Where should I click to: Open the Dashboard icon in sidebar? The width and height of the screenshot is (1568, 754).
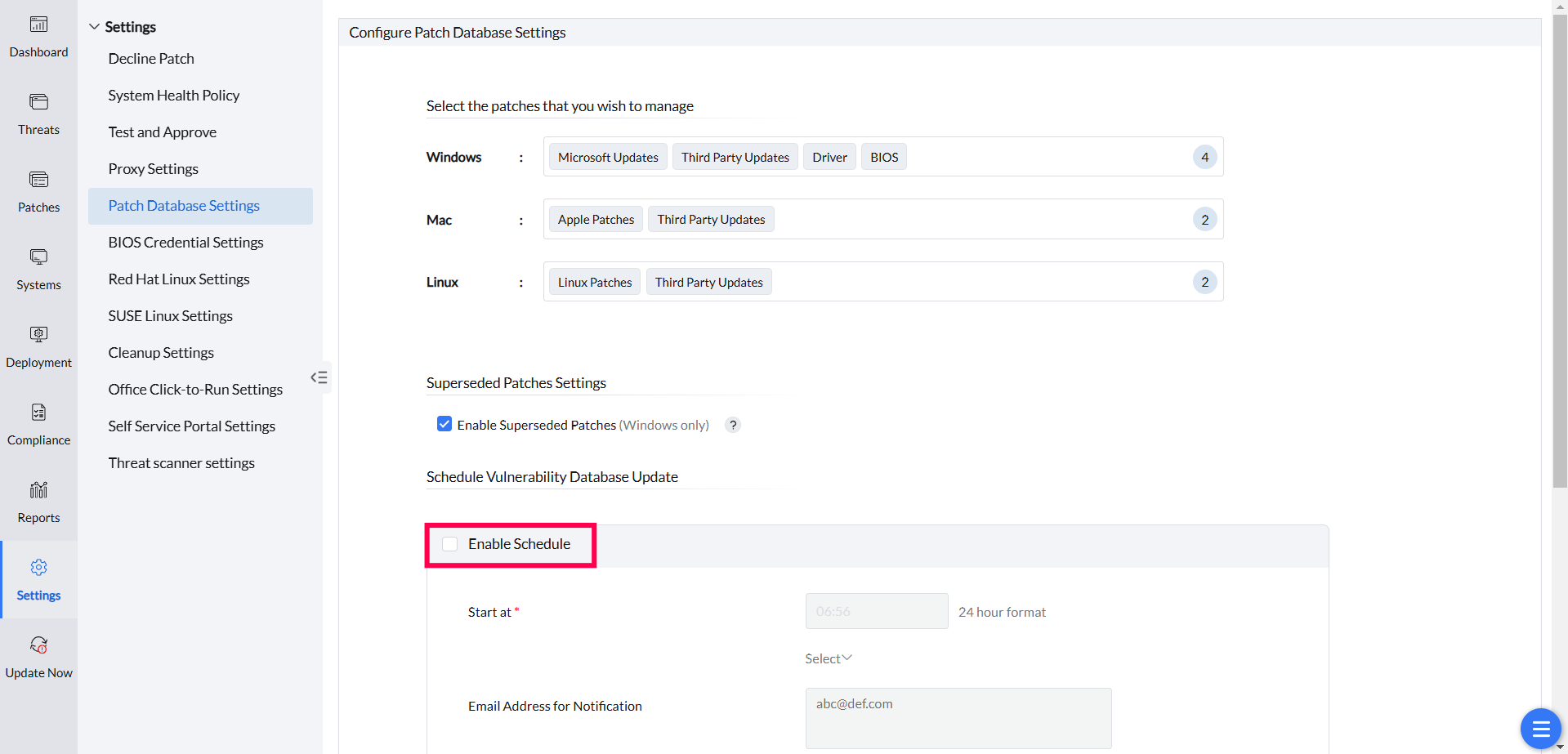click(x=38, y=25)
